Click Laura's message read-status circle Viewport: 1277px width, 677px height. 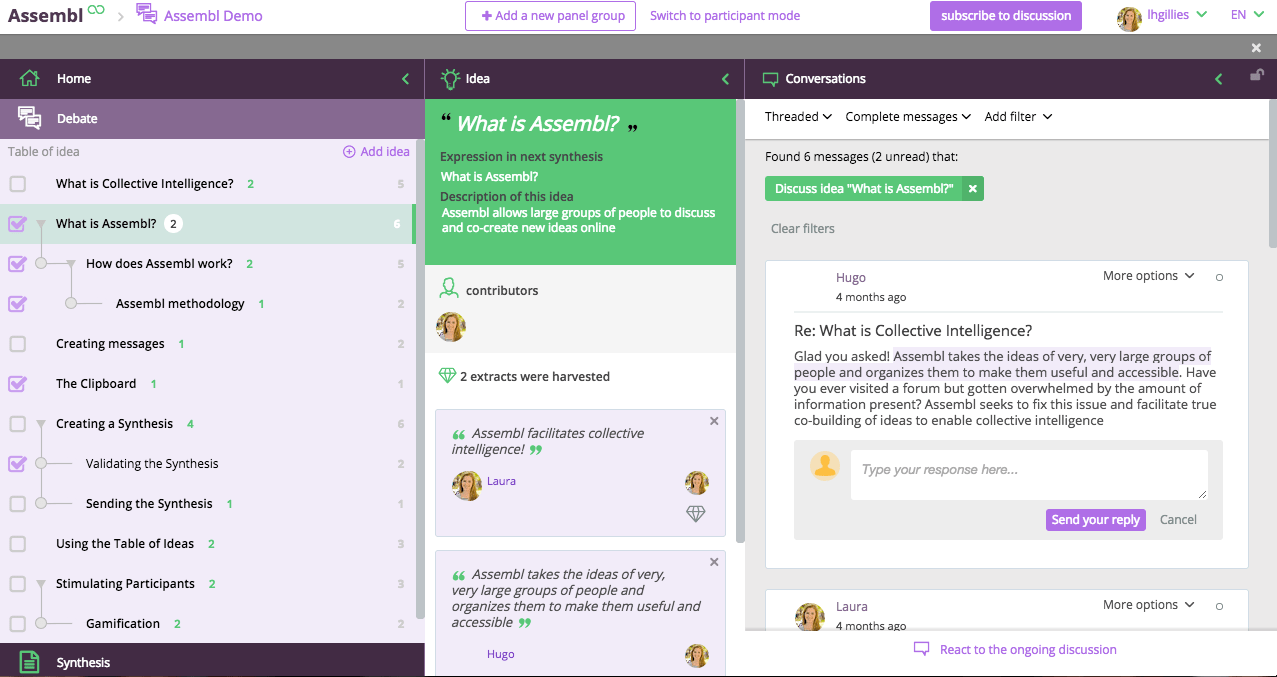1219,607
